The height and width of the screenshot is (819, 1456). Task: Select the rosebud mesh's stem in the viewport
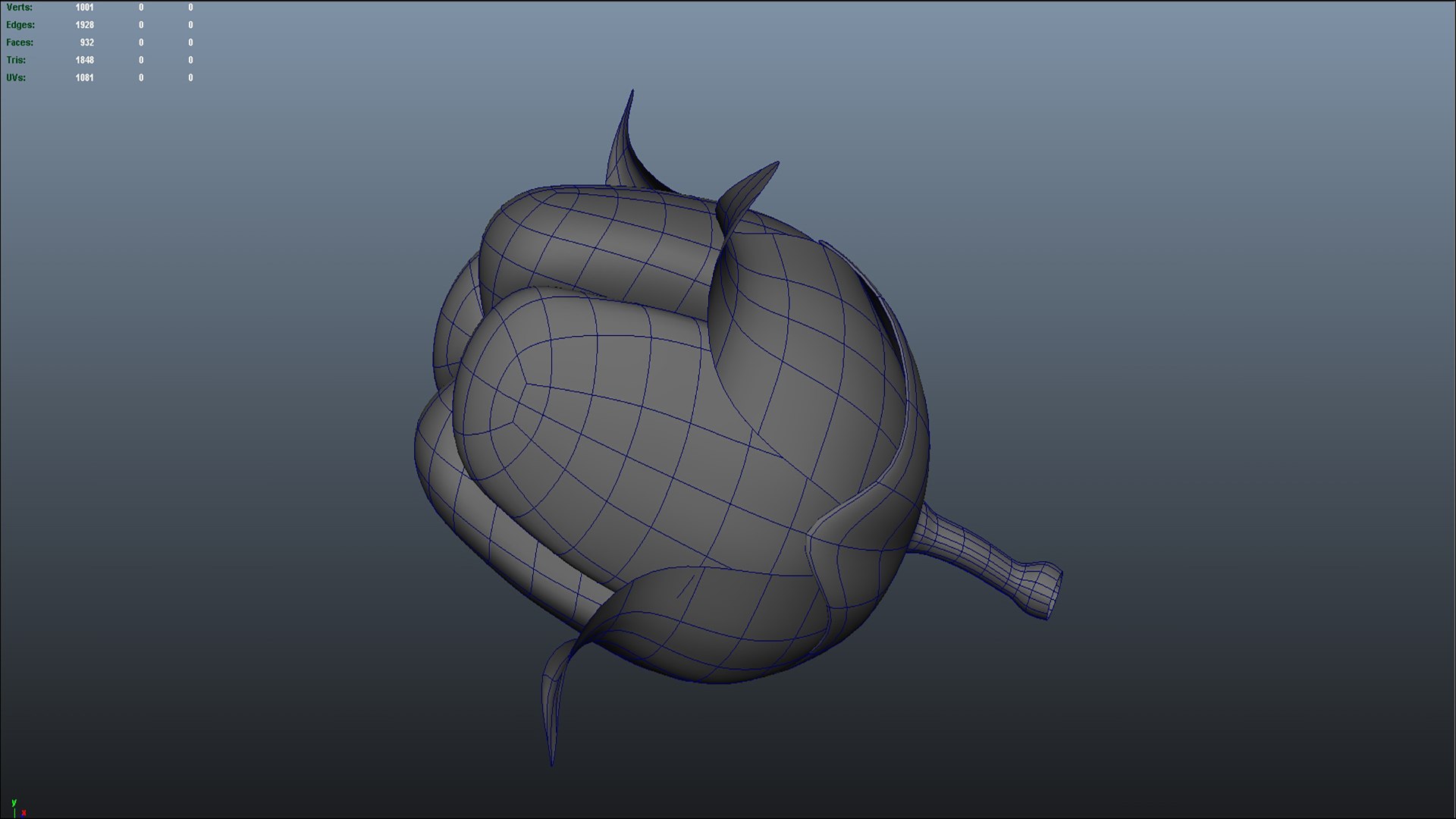coord(986,560)
